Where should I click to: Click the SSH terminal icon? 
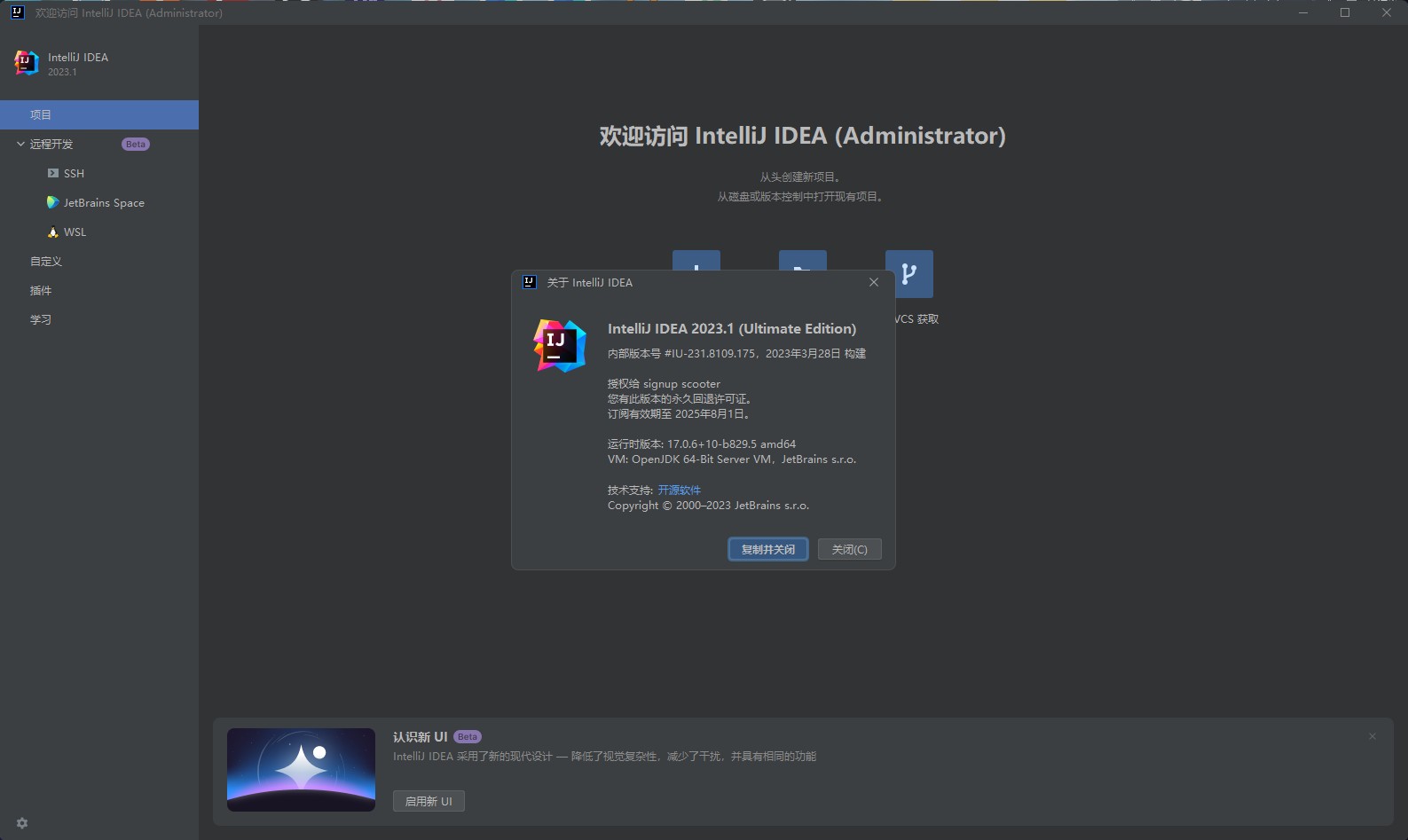(53, 173)
